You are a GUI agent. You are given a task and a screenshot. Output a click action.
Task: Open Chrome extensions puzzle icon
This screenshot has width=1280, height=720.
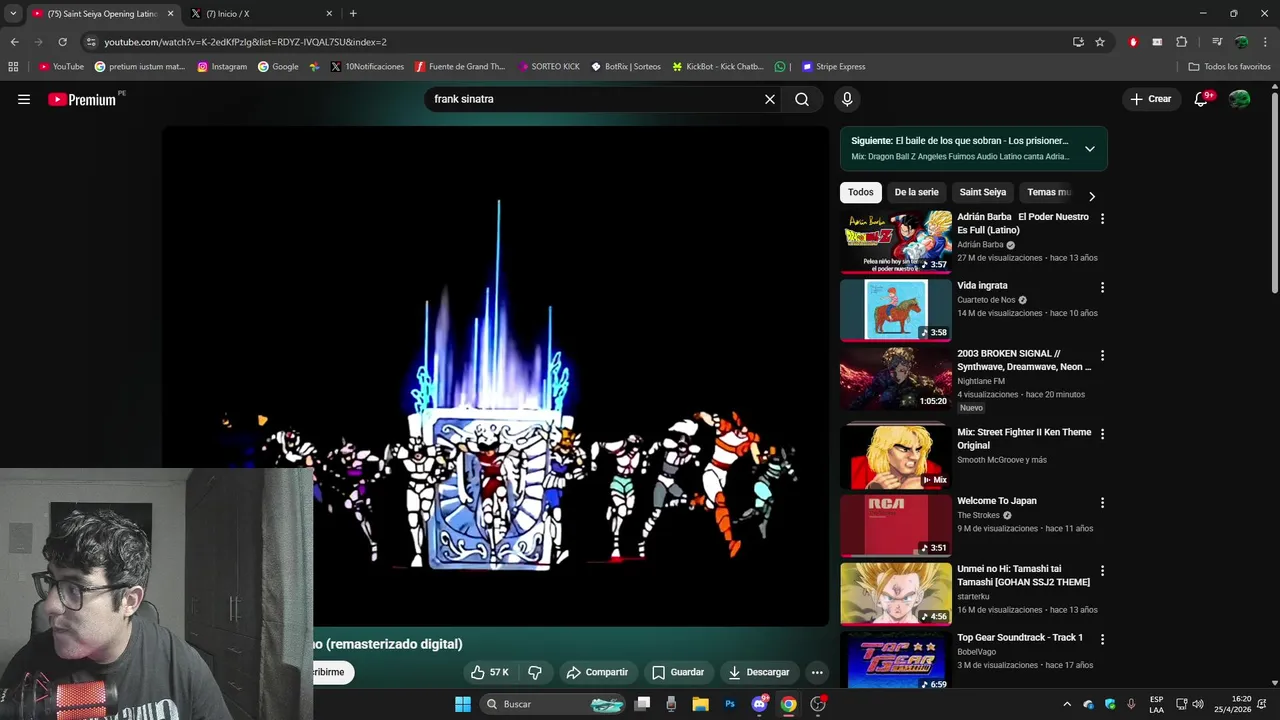pos(1181,42)
